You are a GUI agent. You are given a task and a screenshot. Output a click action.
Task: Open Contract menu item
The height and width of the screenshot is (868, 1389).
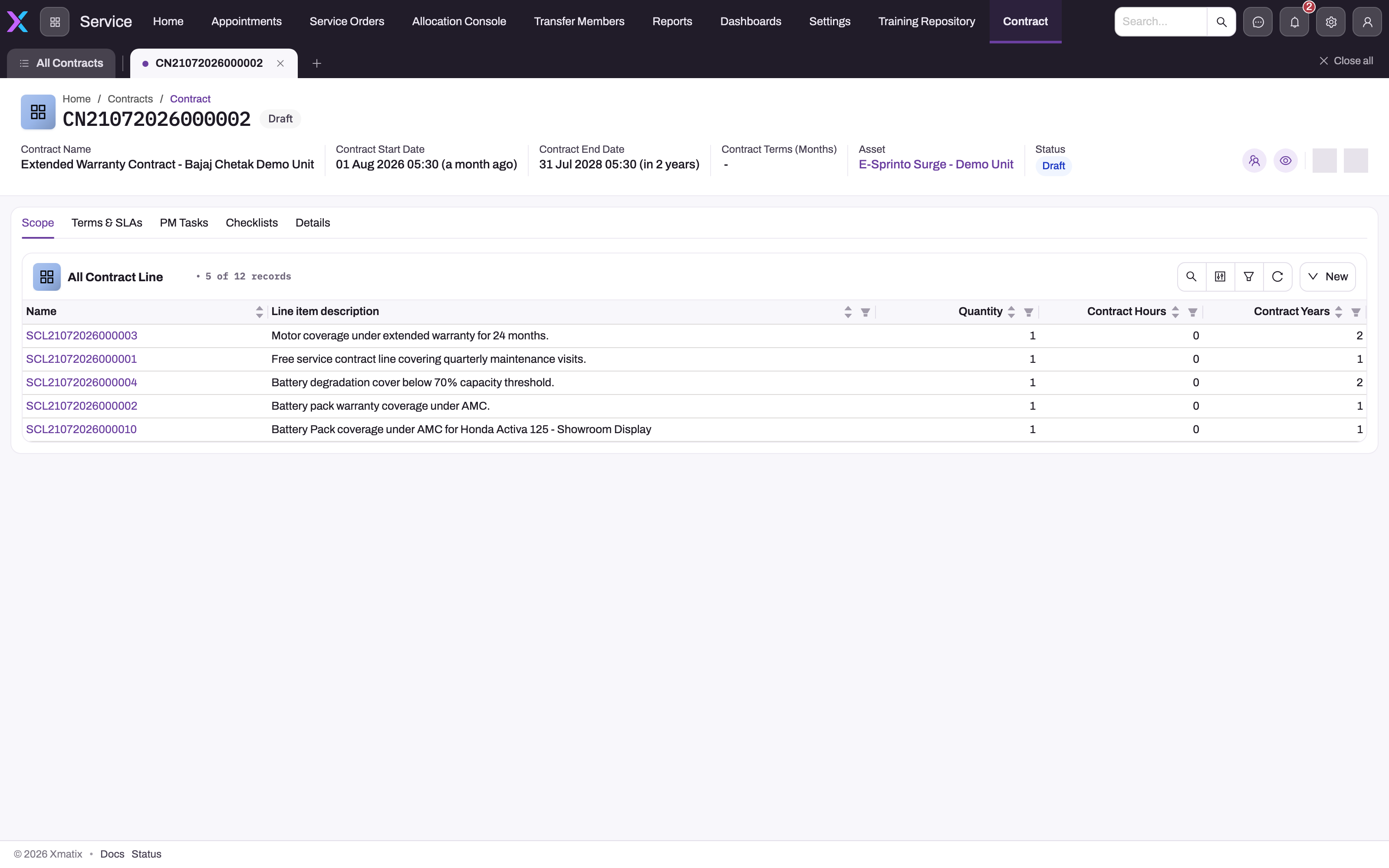1025,22
